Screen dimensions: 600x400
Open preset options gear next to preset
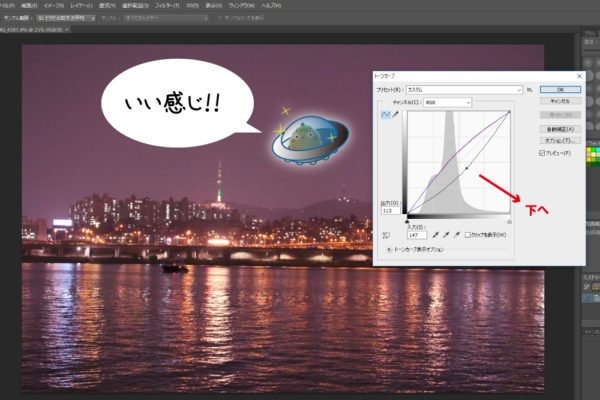(530, 89)
